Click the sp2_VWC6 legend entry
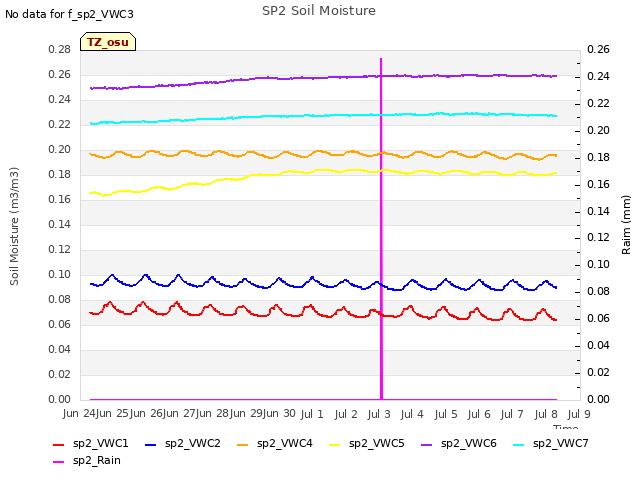Viewport: 640px width, 480px height. pos(459,443)
